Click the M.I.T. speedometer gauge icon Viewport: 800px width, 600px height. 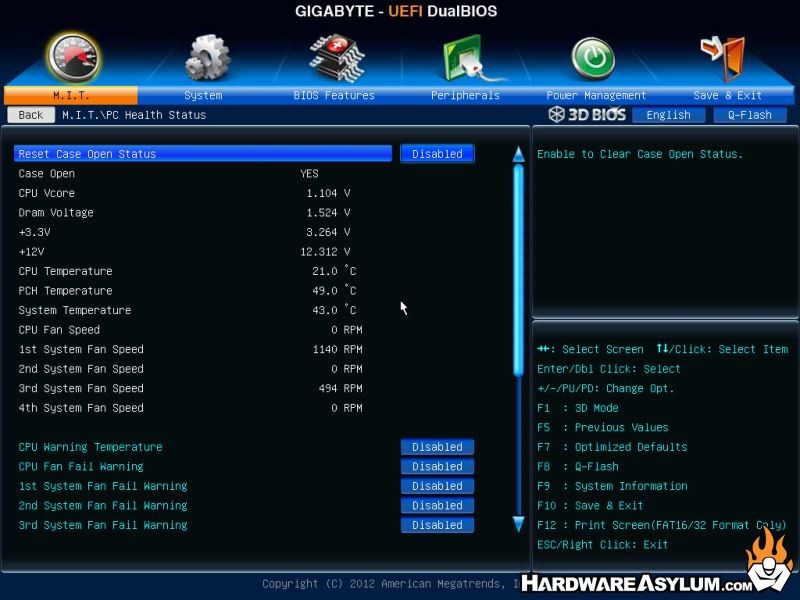pos(73,58)
